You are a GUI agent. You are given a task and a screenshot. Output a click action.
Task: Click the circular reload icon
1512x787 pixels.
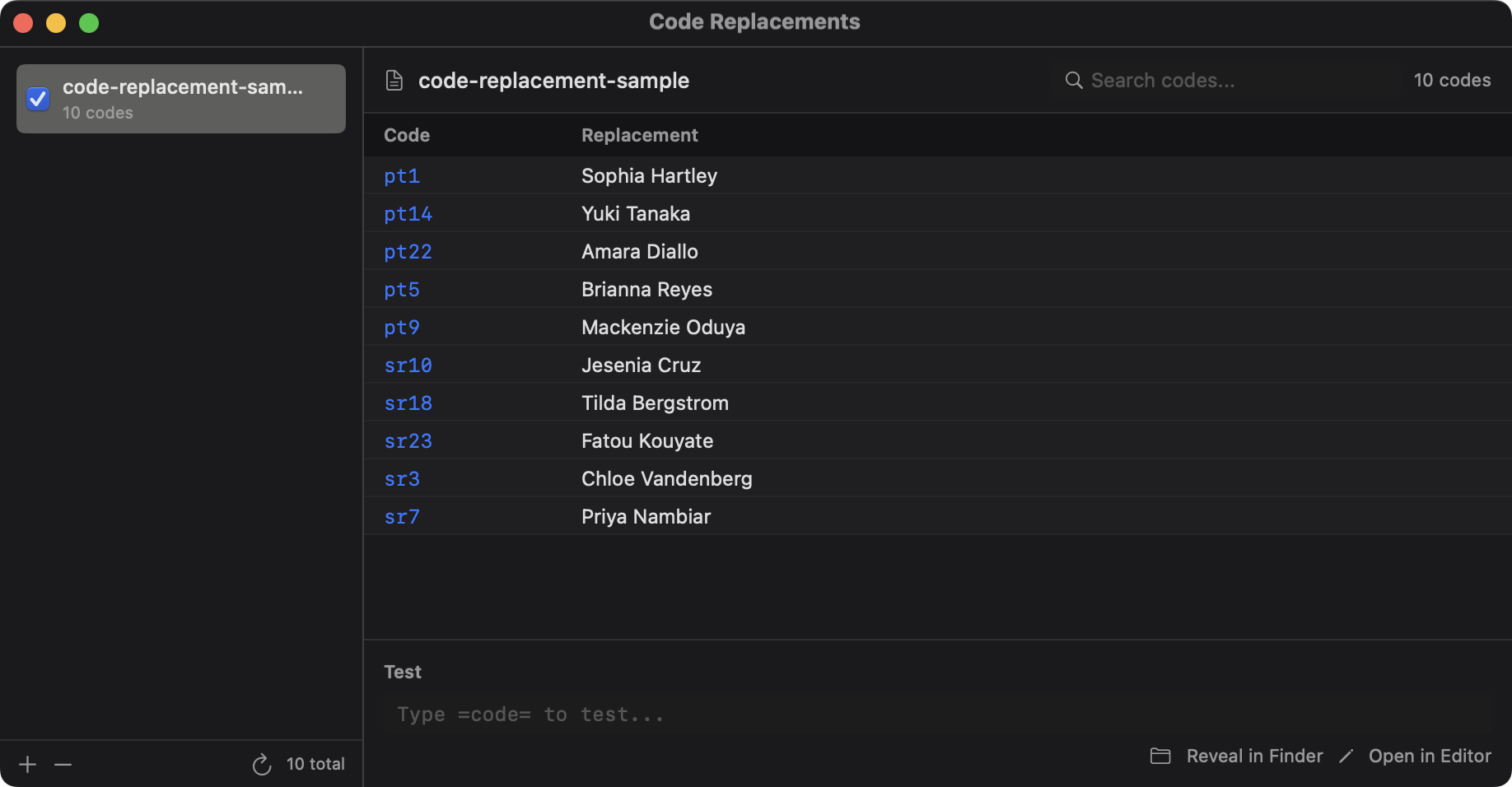point(262,765)
